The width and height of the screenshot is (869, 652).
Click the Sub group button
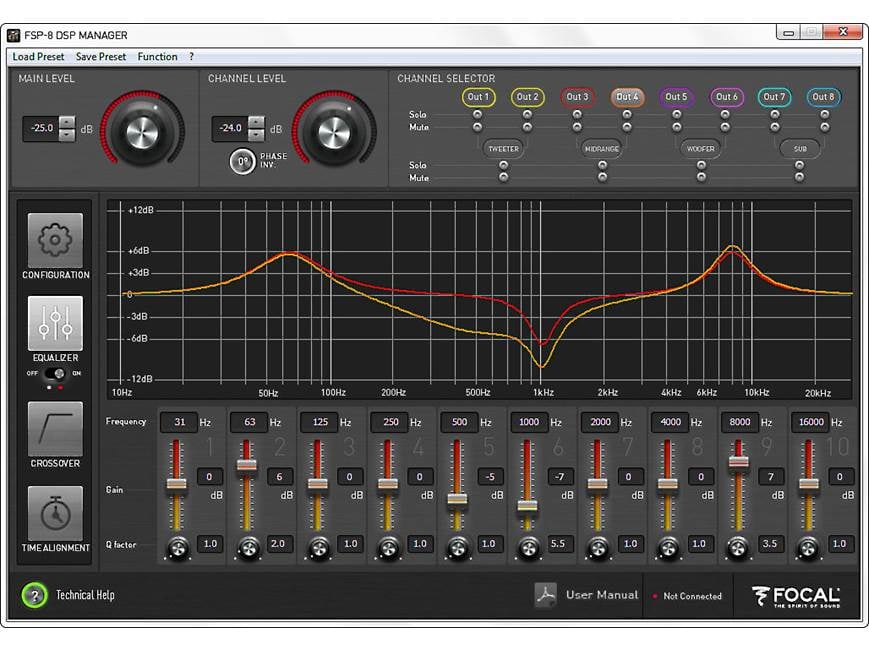point(800,149)
